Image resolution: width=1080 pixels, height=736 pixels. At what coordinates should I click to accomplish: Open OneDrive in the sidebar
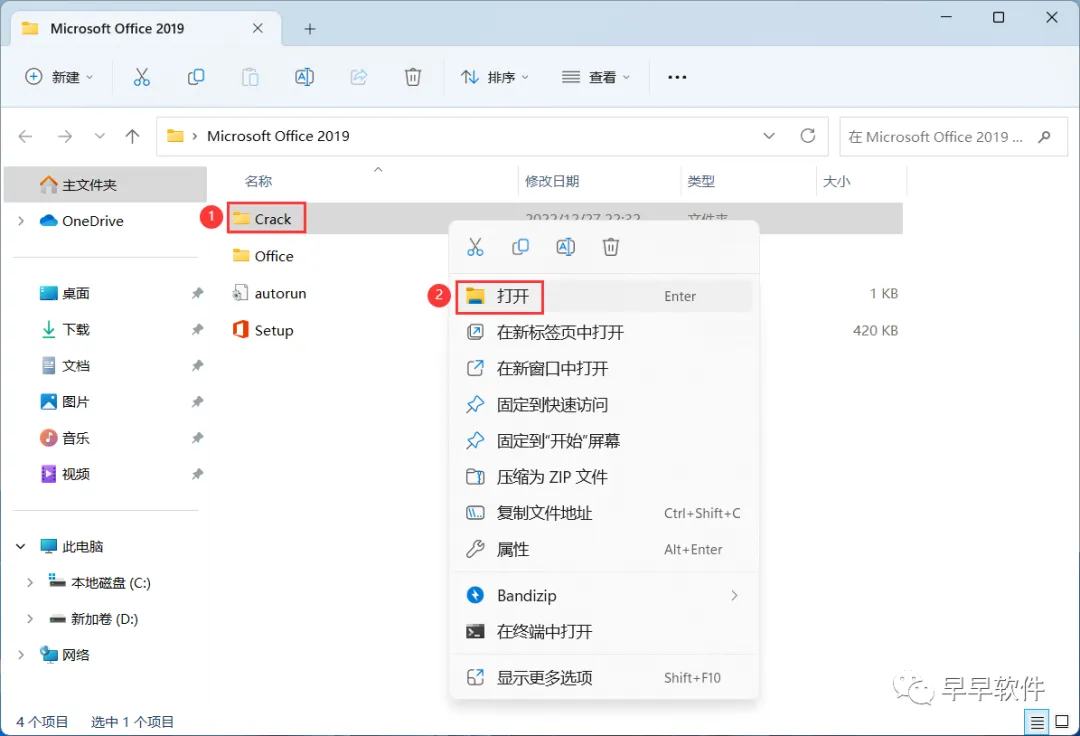(92, 221)
